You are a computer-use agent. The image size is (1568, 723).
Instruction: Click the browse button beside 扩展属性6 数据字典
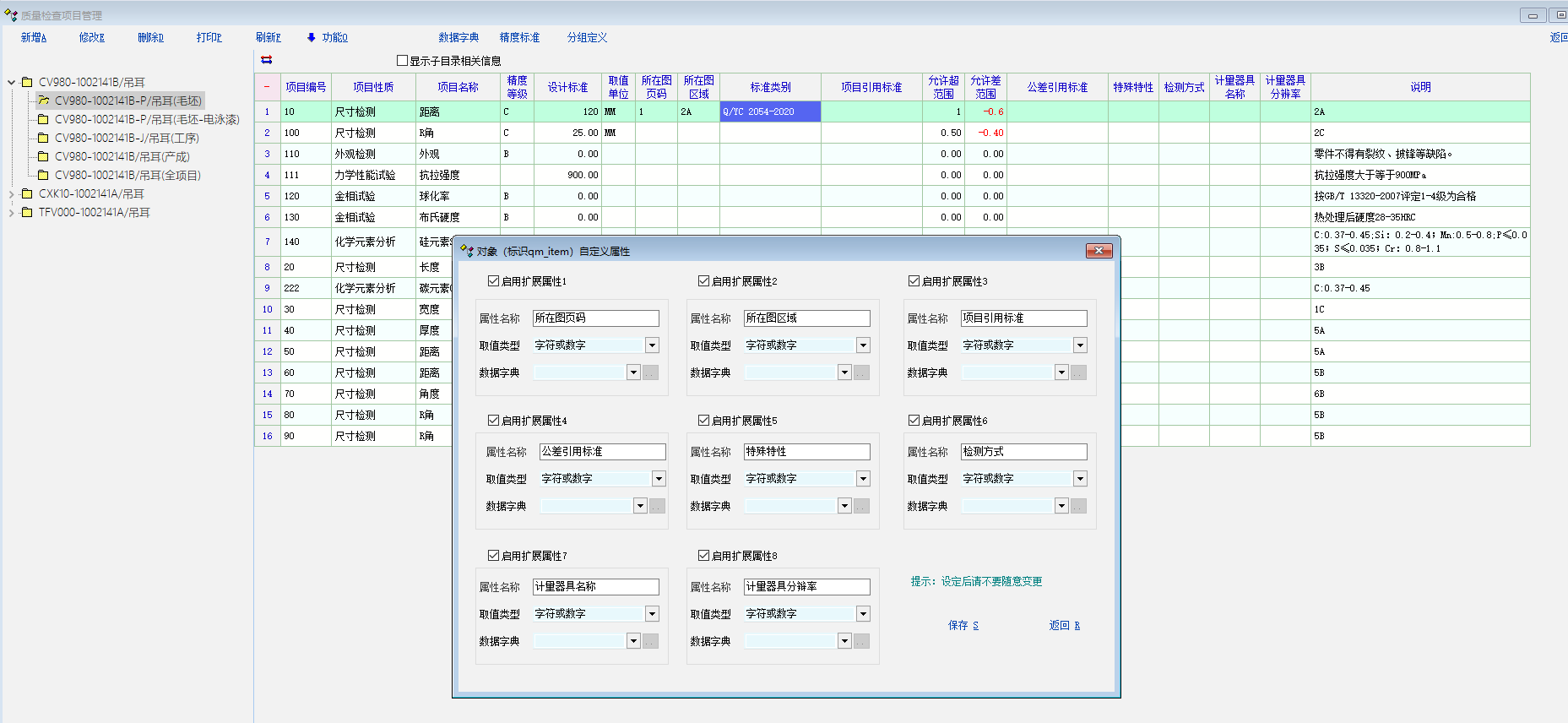point(1079,506)
